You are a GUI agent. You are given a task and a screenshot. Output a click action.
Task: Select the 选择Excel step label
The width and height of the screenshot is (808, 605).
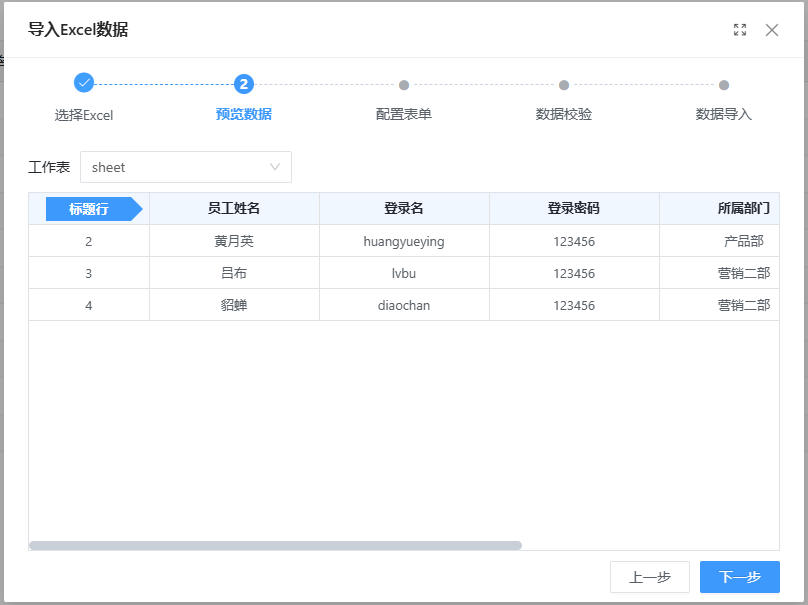pos(84,115)
